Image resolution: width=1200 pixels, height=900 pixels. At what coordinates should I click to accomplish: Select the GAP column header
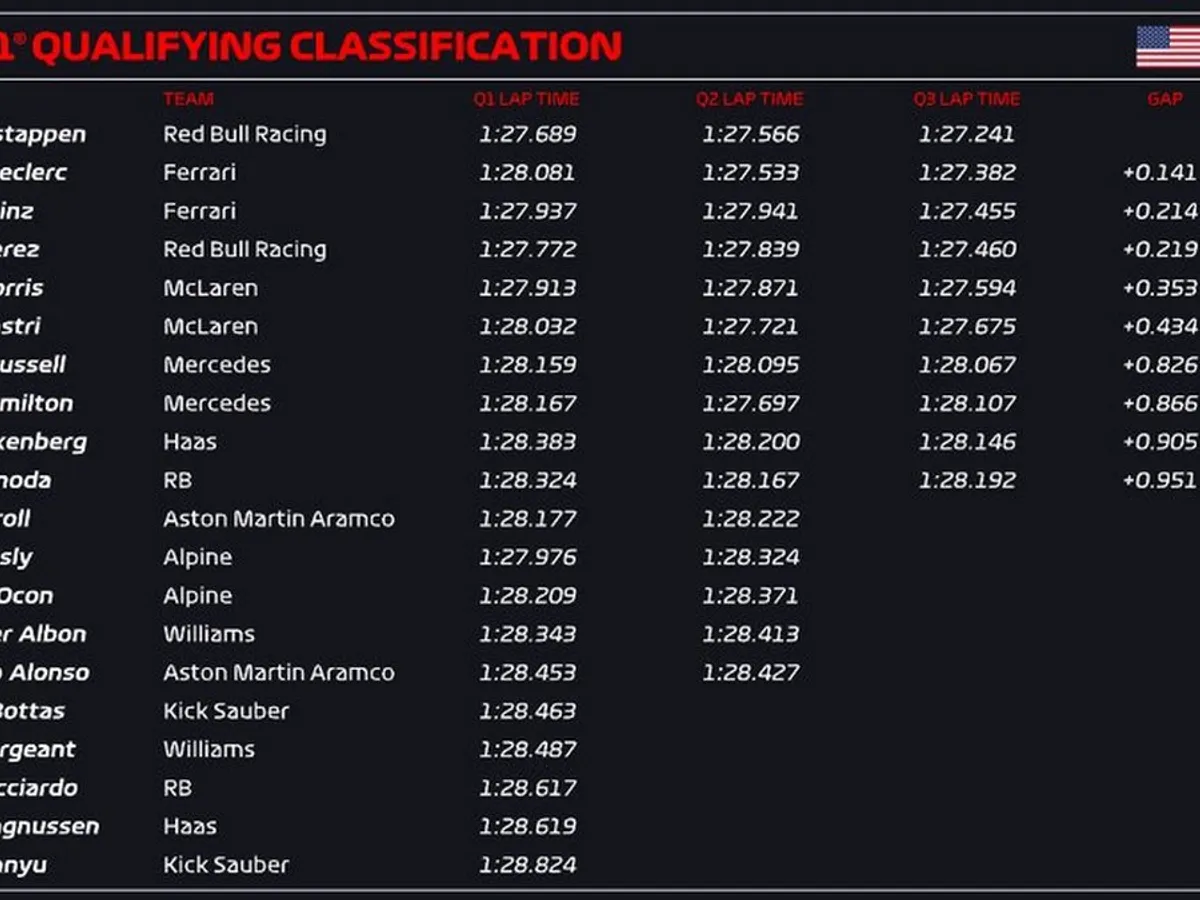coord(1164,99)
